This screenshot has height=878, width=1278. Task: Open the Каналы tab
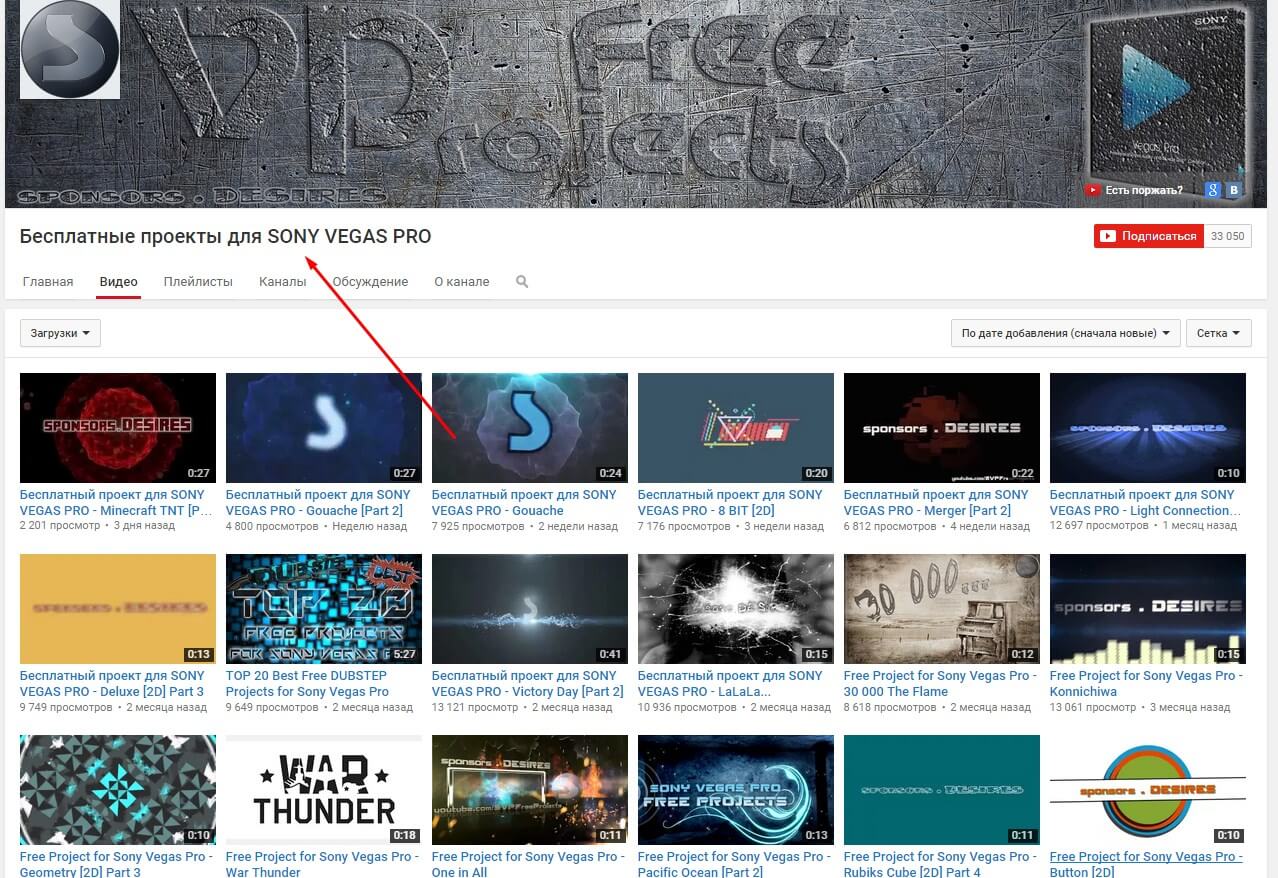point(282,282)
